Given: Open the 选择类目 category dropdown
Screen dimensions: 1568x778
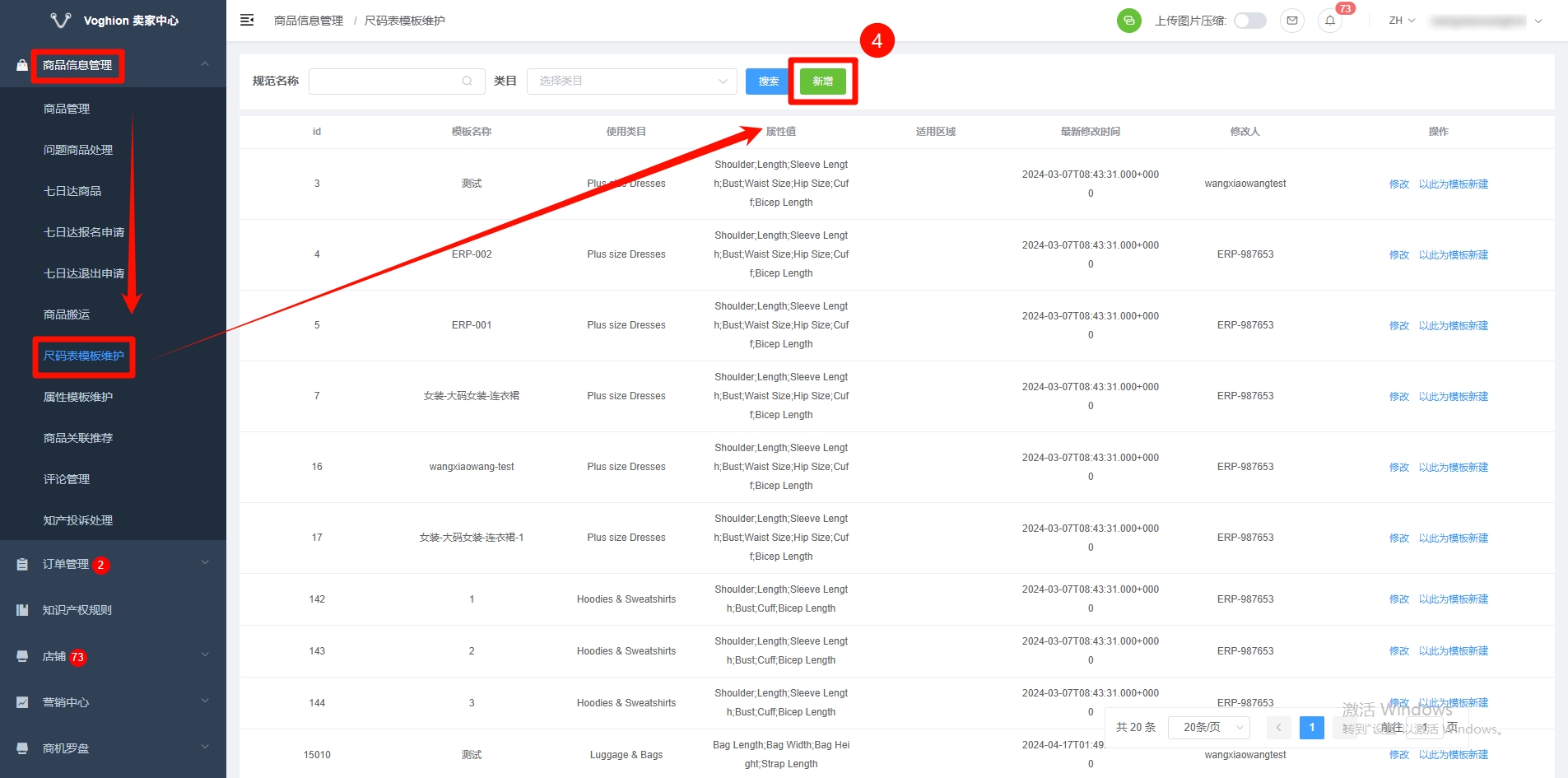Looking at the screenshot, I should click(631, 81).
